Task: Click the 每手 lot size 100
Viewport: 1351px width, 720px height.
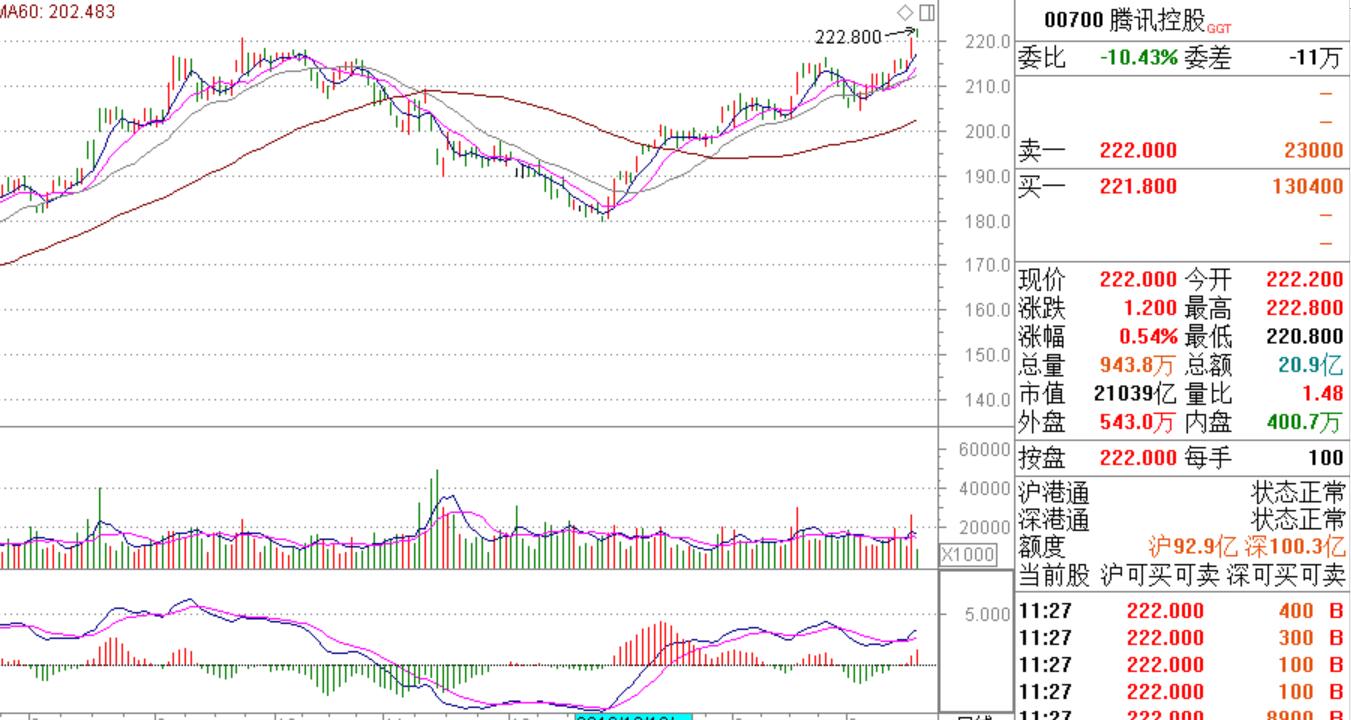Action: point(1326,458)
